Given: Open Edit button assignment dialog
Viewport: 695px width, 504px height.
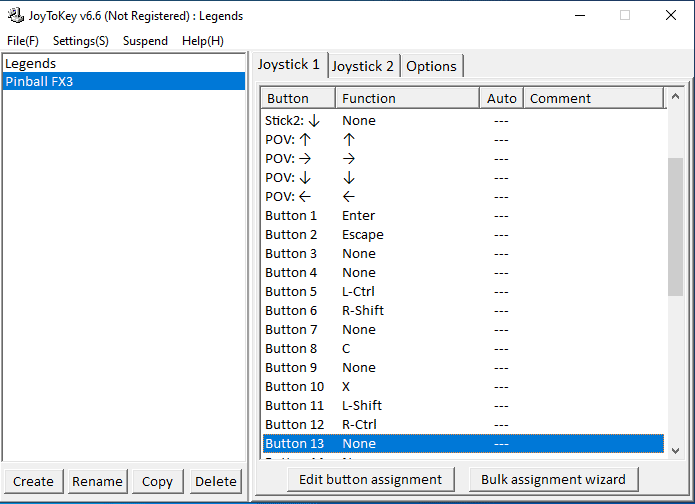Looking at the screenshot, I should [370, 479].
